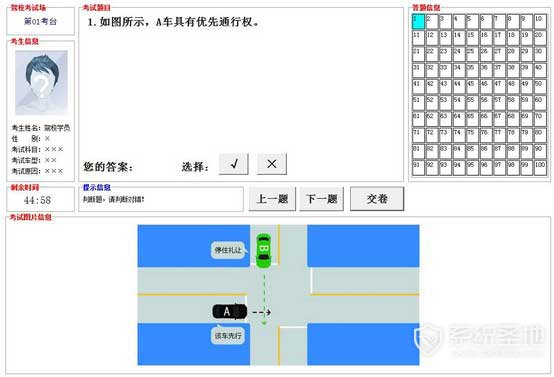Go to question 61 cell

tap(418, 119)
